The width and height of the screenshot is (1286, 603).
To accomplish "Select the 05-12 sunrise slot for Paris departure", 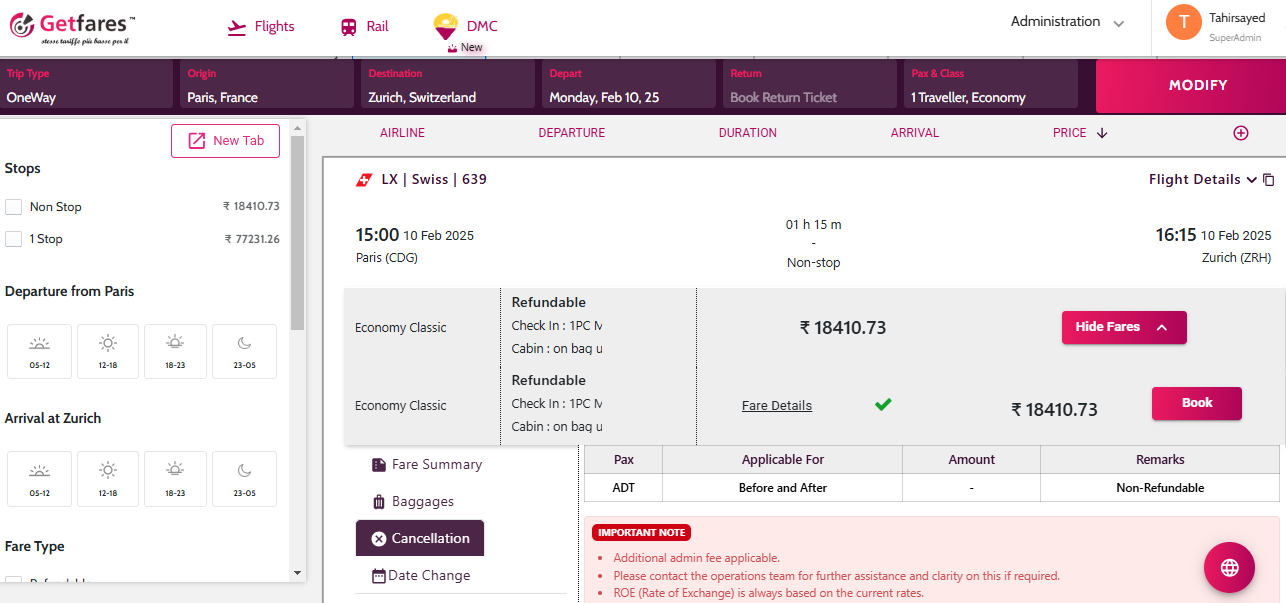I will pyautogui.click(x=40, y=351).
